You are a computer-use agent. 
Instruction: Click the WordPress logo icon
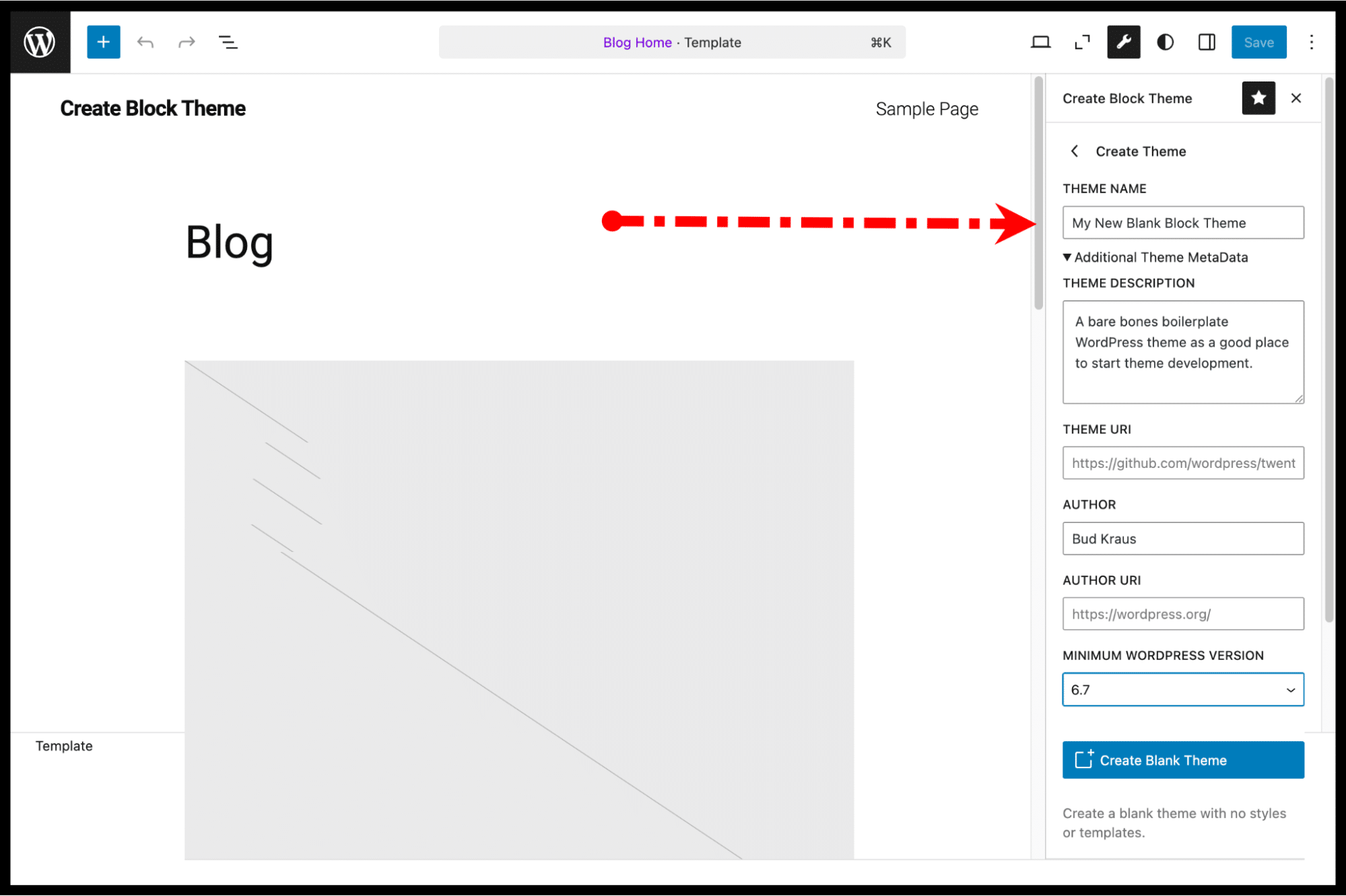[x=40, y=42]
